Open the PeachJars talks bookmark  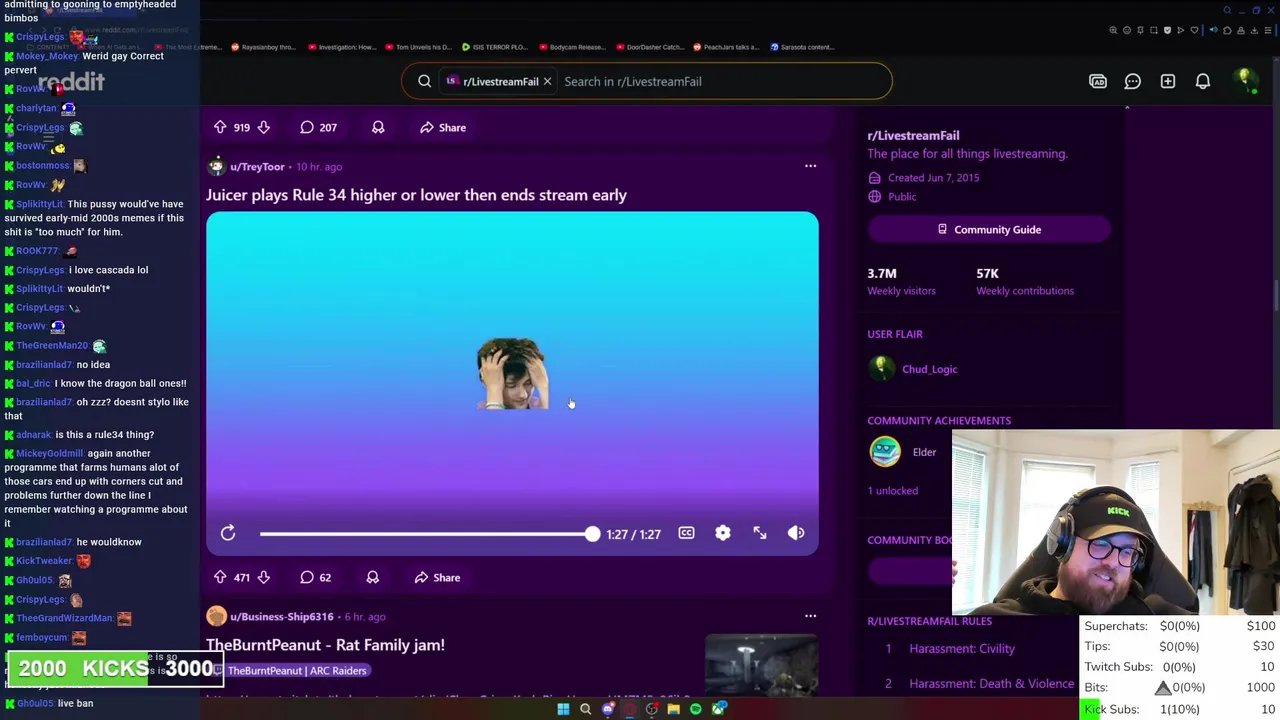(x=726, y=47)
